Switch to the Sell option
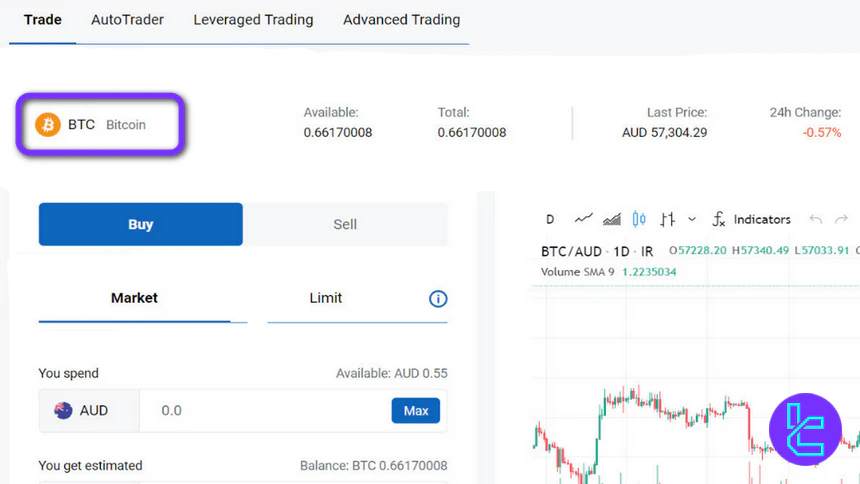This screenshot has width=860, height=484. [x=345, y=224]
